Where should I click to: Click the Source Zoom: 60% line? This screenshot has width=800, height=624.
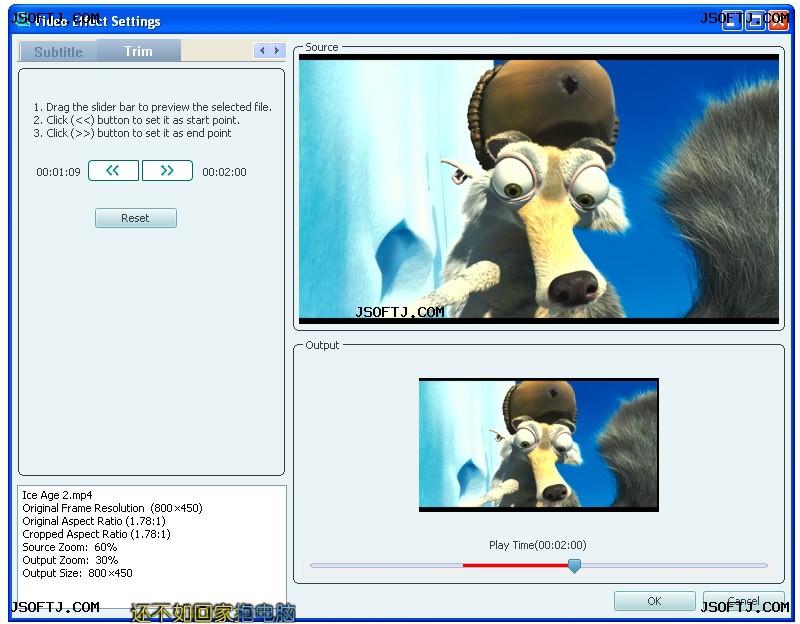click(x=69, y=547)
